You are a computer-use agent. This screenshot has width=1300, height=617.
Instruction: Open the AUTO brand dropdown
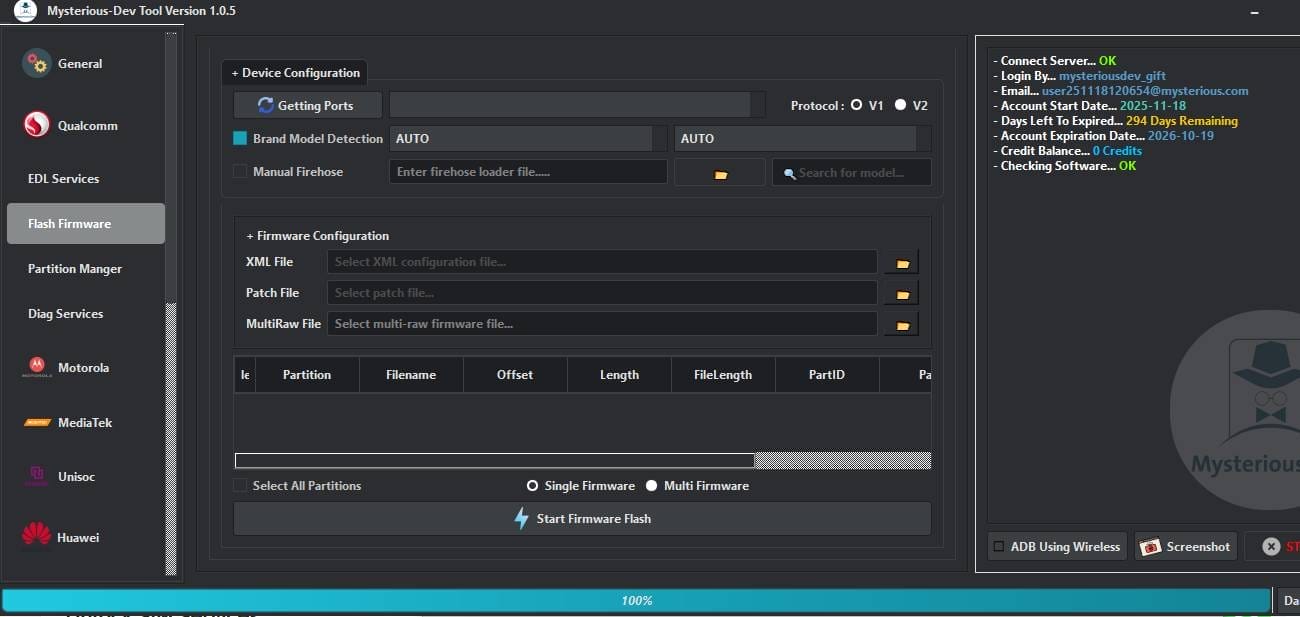click(x=520, y=138)
